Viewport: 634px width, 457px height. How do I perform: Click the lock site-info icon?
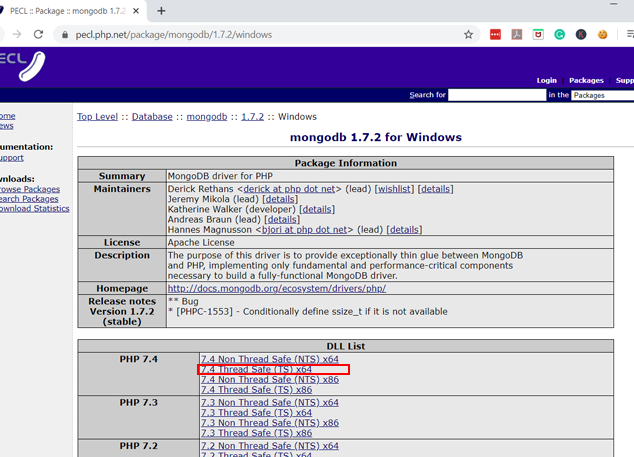click(65, 35)
